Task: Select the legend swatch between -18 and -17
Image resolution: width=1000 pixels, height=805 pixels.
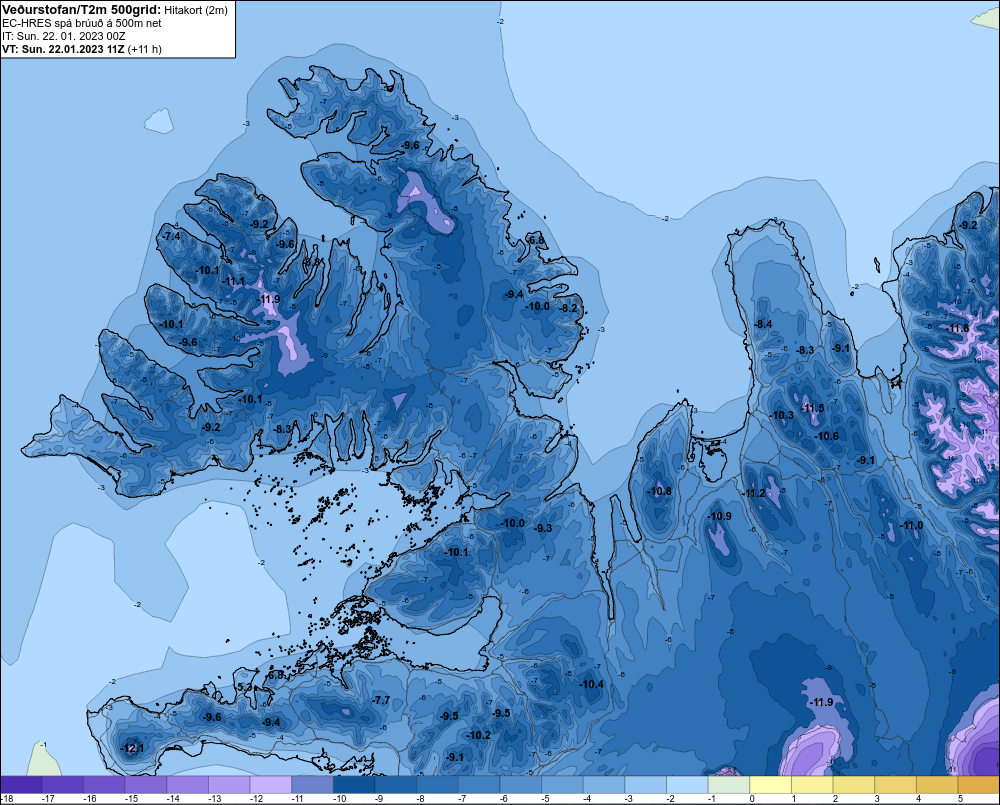Action: coord(21,785)
